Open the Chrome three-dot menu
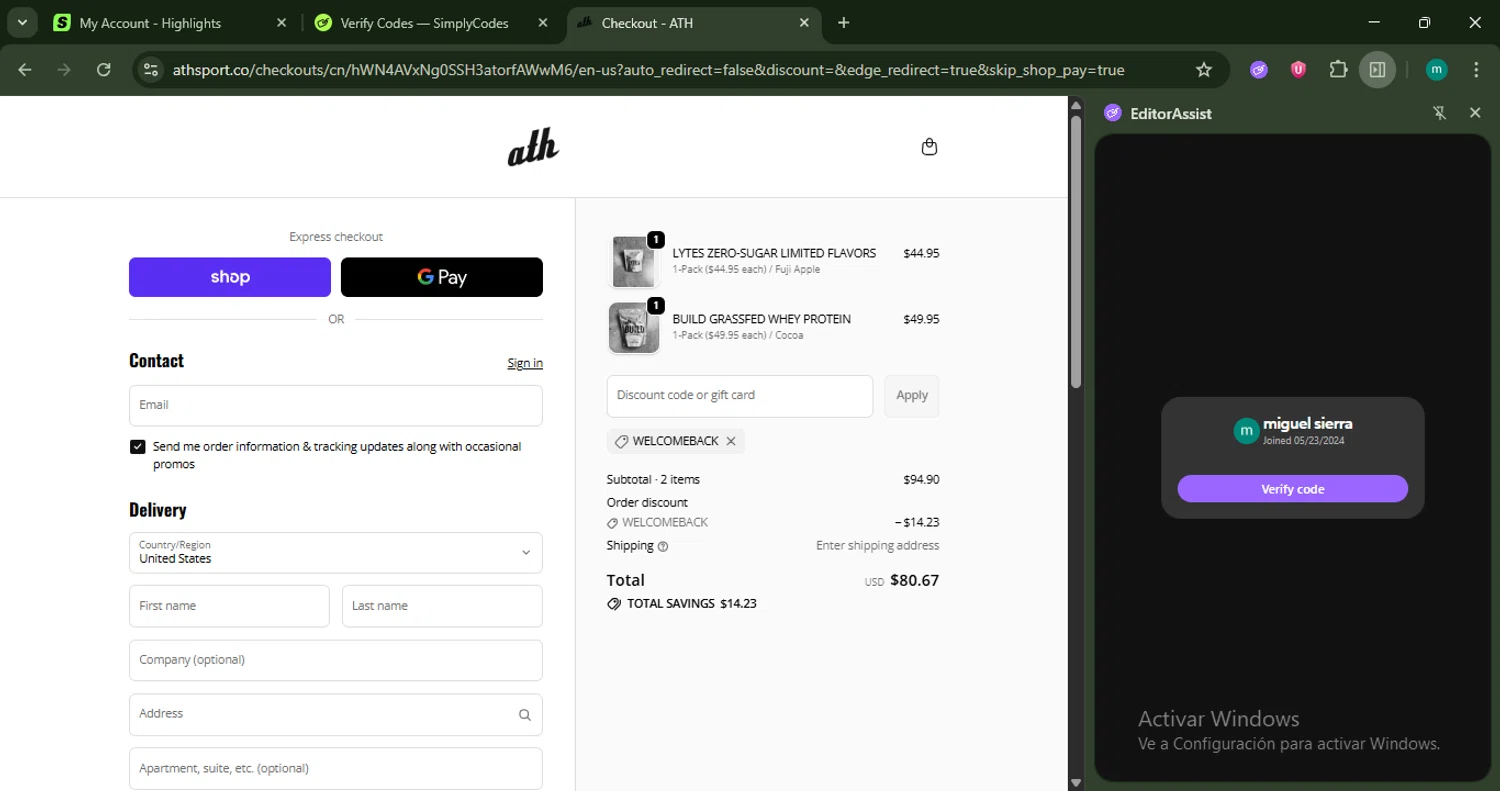 click(1476, 70)
